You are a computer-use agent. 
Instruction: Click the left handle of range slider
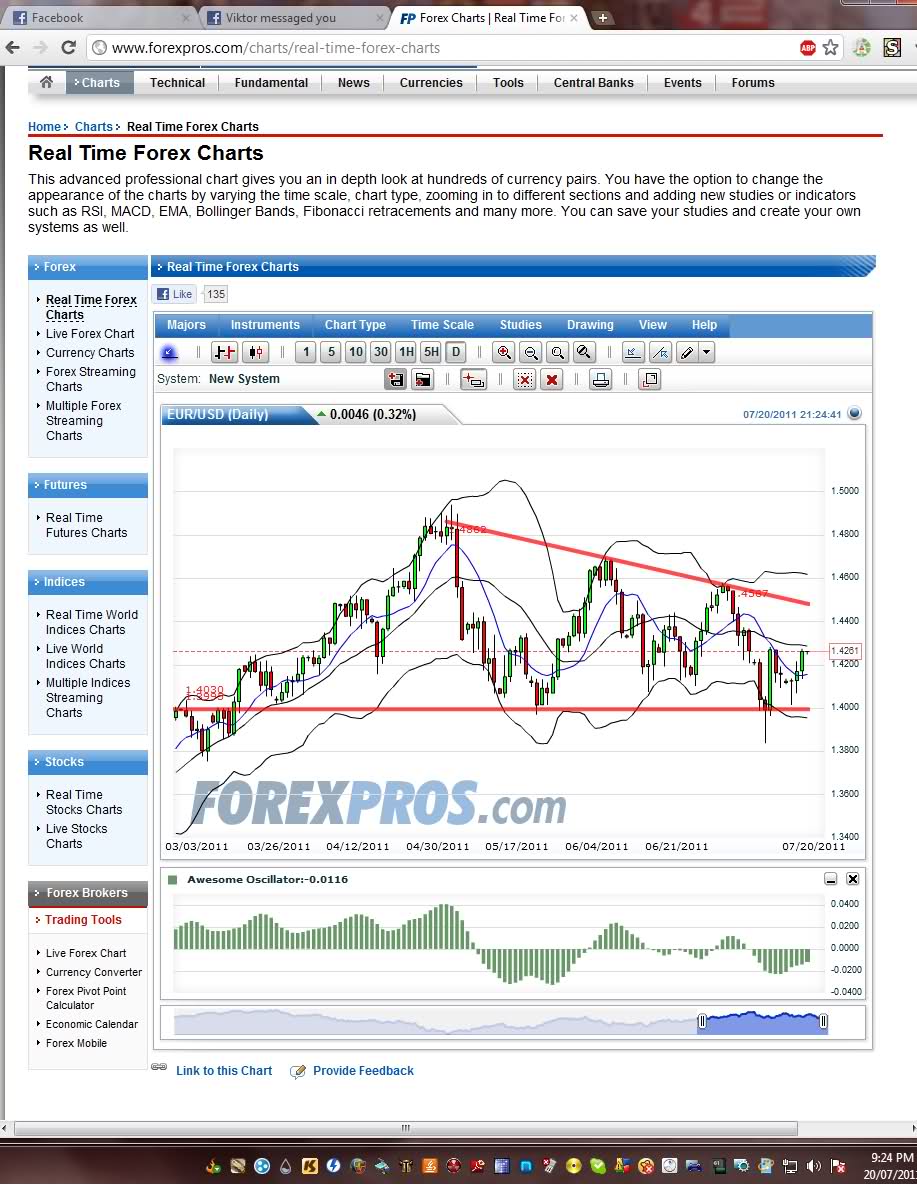[702, 1021]
